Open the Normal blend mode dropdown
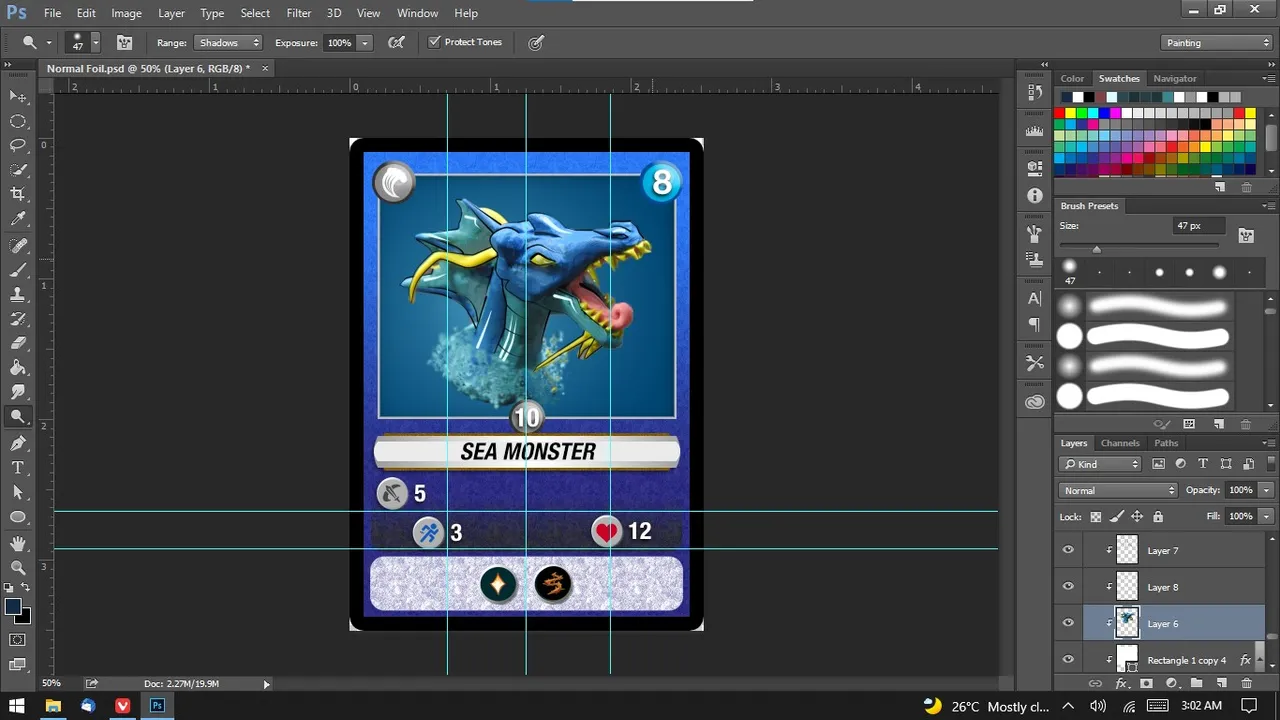The image size is (1280, 720). pyautogui.click(x=1118, y=490)
